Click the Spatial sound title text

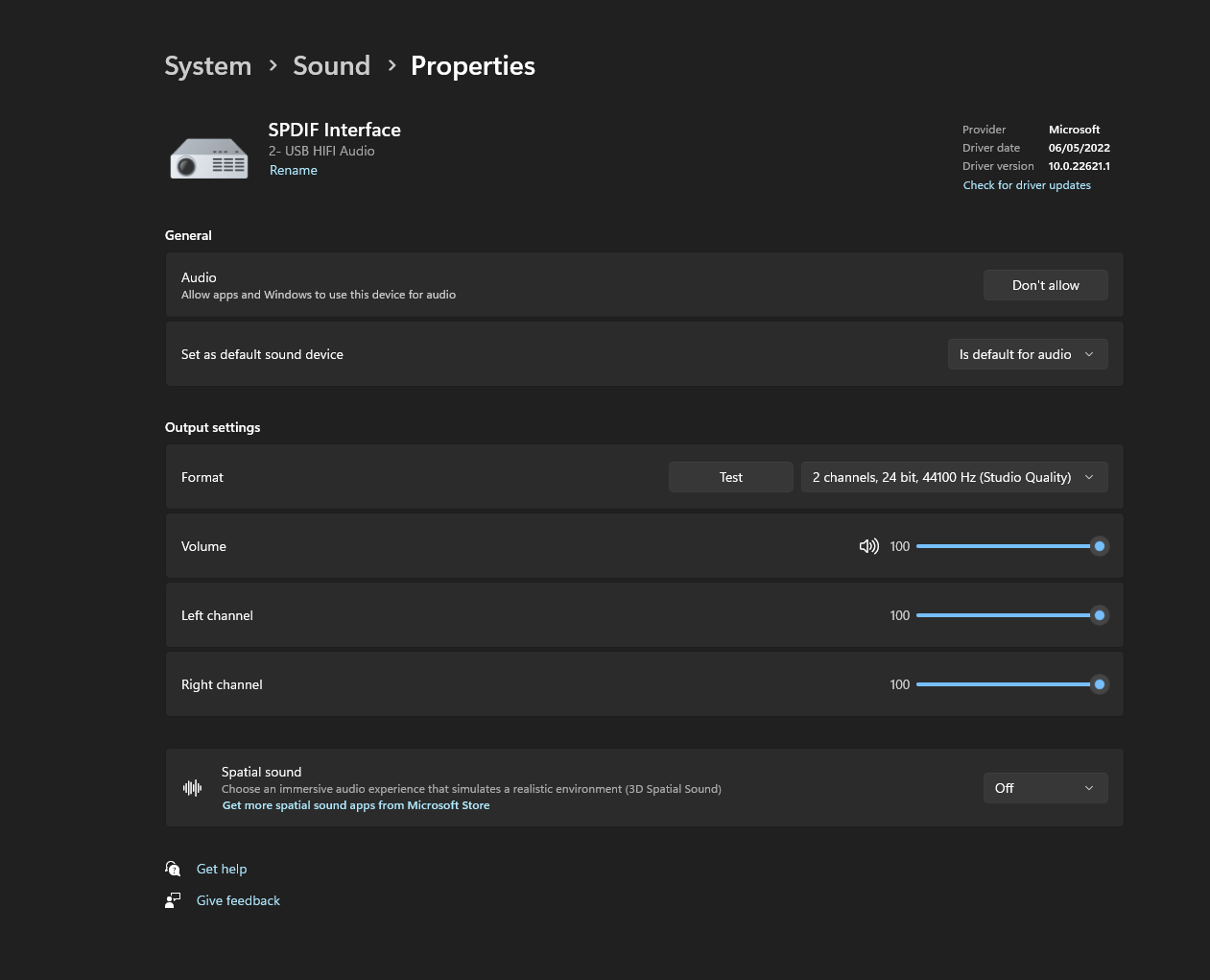coord(262,772)
